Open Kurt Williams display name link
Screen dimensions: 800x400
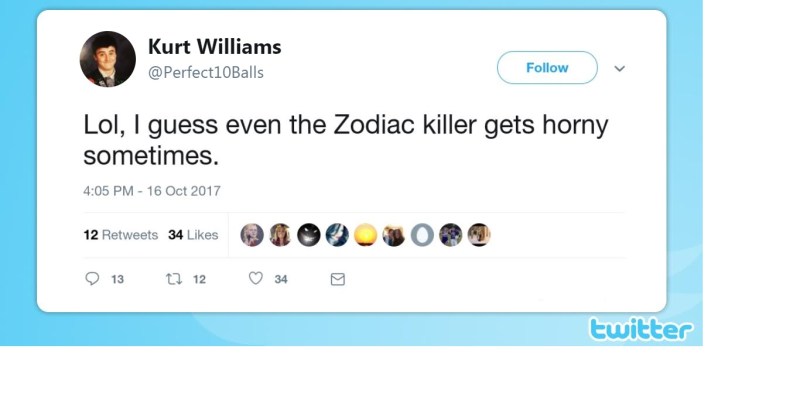[214, 47]
